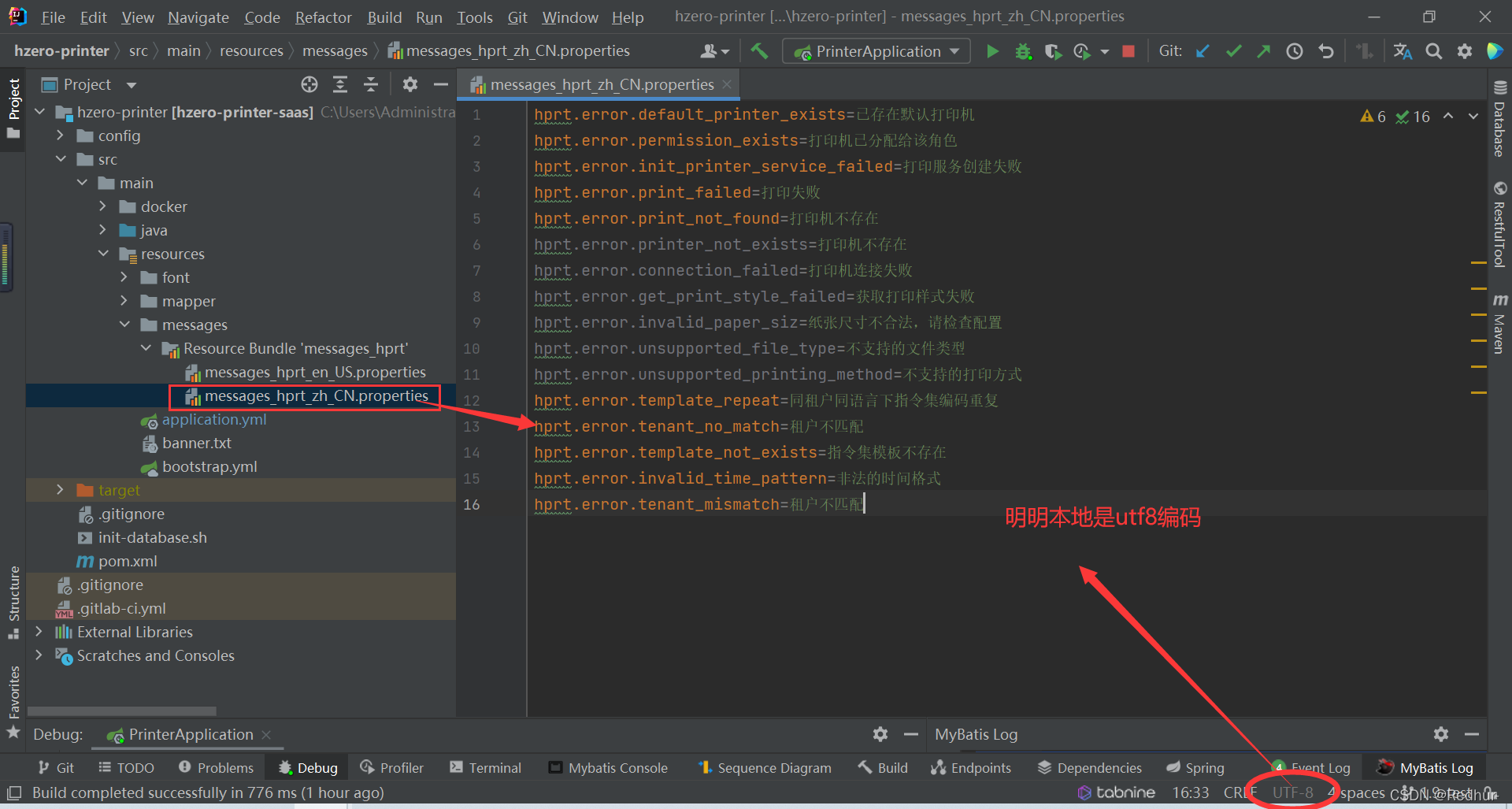Close the messages_hprt_zh_CN.properties editor tab
Screen dimensions: 1512x809
coord(727,84)
